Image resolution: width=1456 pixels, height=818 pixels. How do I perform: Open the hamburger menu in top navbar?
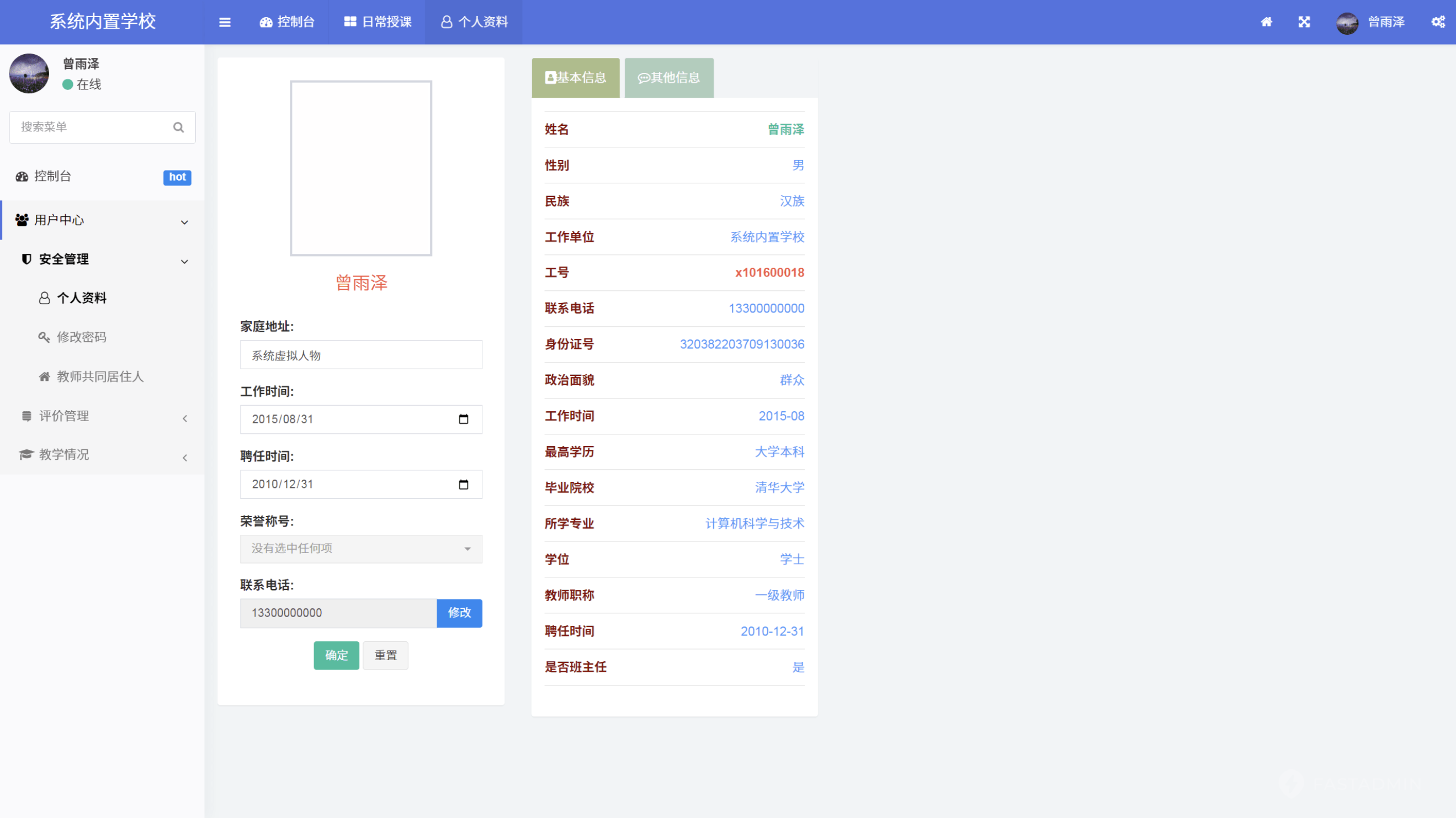[225, 22]
